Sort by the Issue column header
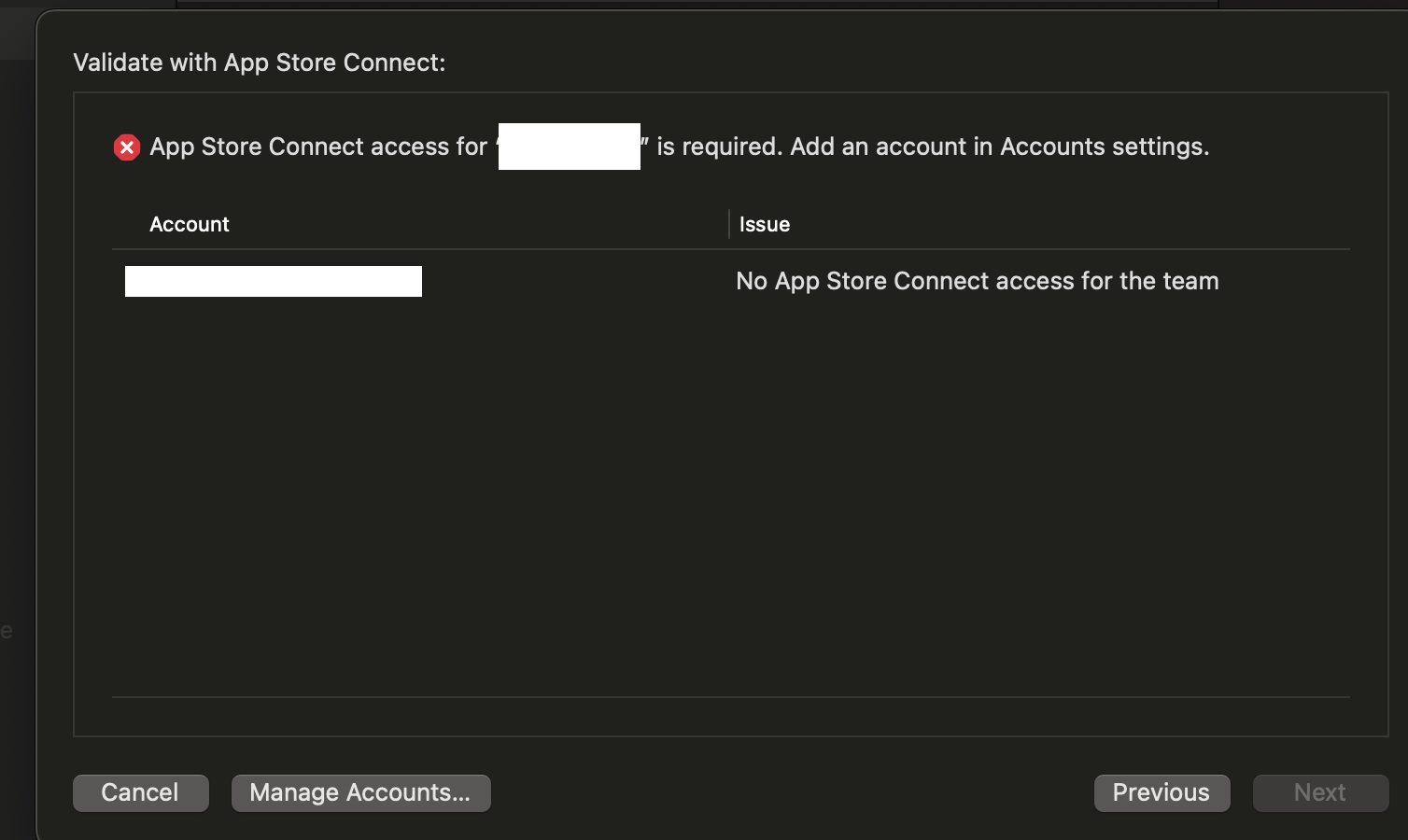 click(765, 224)
